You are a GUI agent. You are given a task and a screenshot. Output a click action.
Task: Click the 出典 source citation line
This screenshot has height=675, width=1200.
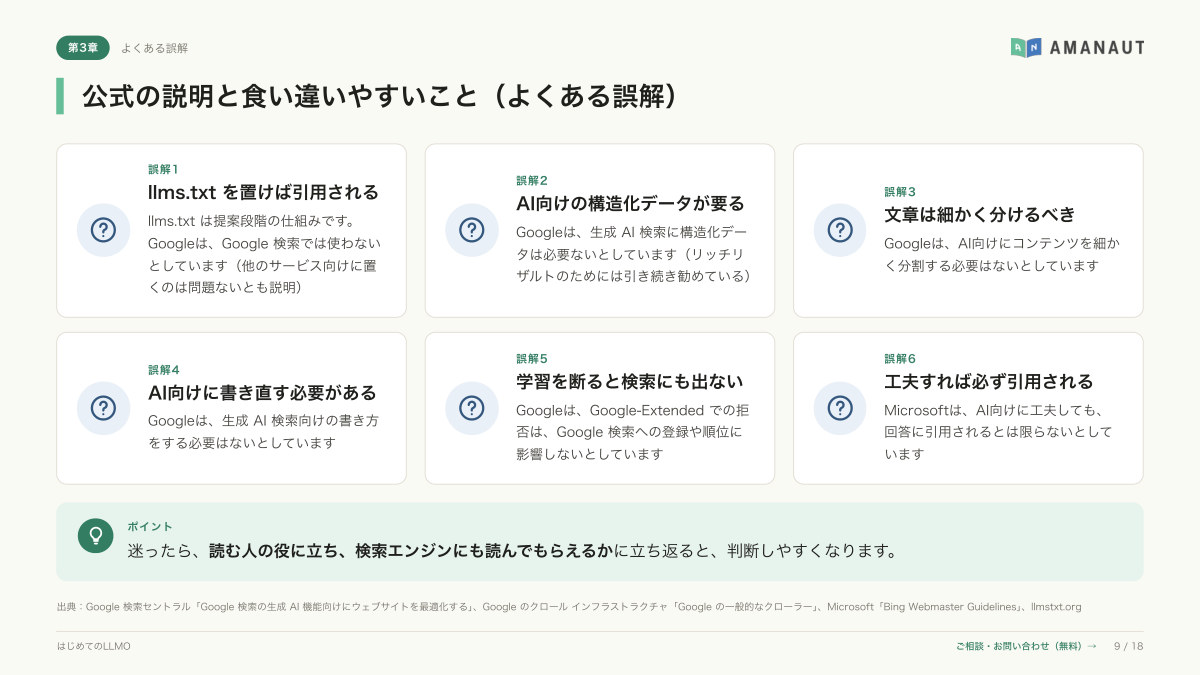point(569,607)
